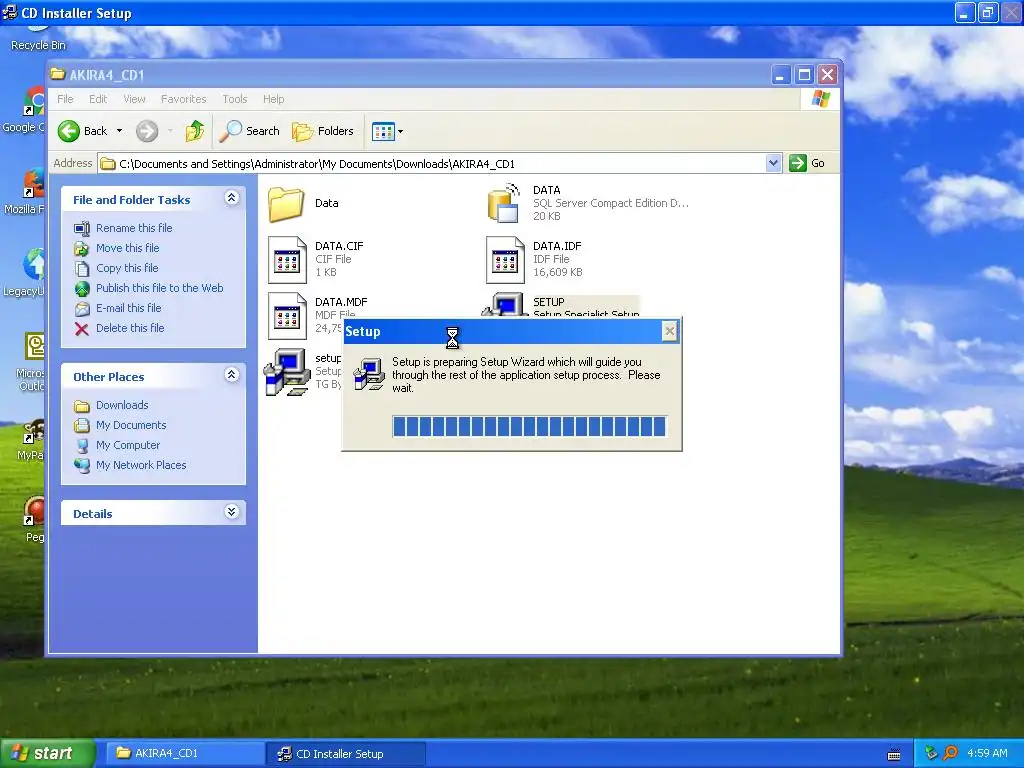This screenshot has height=768, width=1024.
Task: Open My Network Places link
Action: click(x=141, y=465)
